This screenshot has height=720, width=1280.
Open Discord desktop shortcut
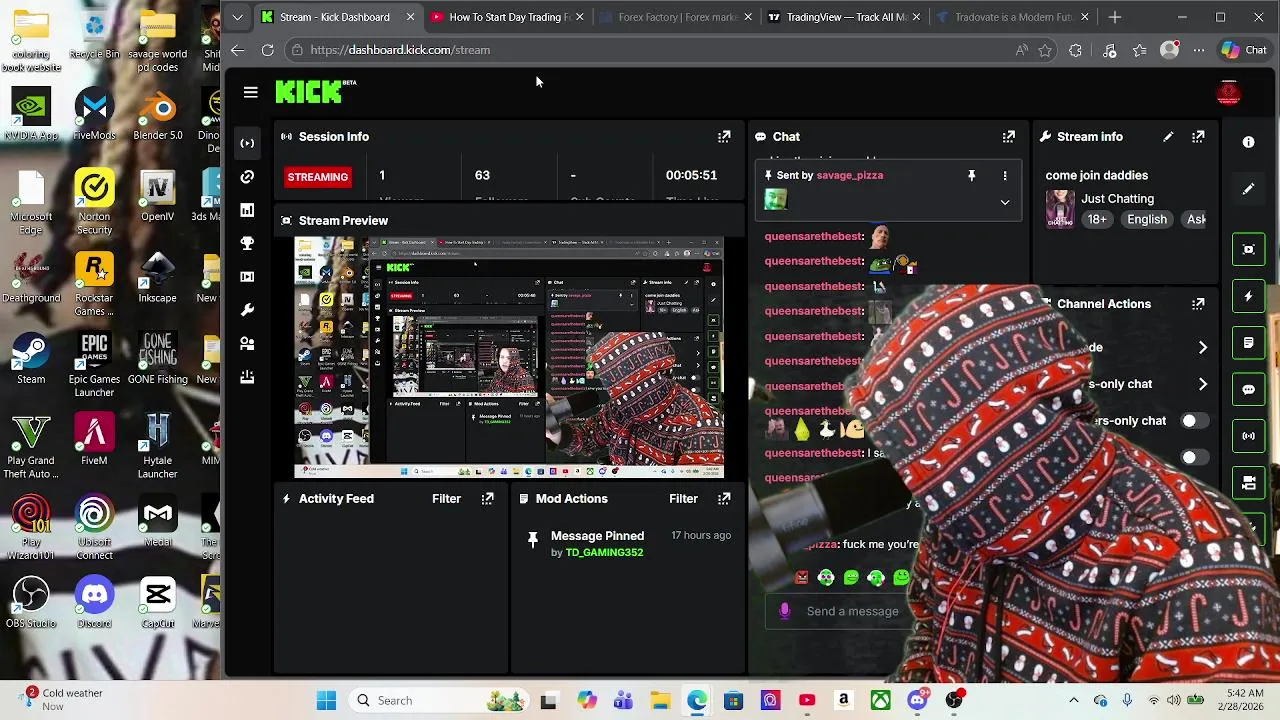[x=94, y=604]
